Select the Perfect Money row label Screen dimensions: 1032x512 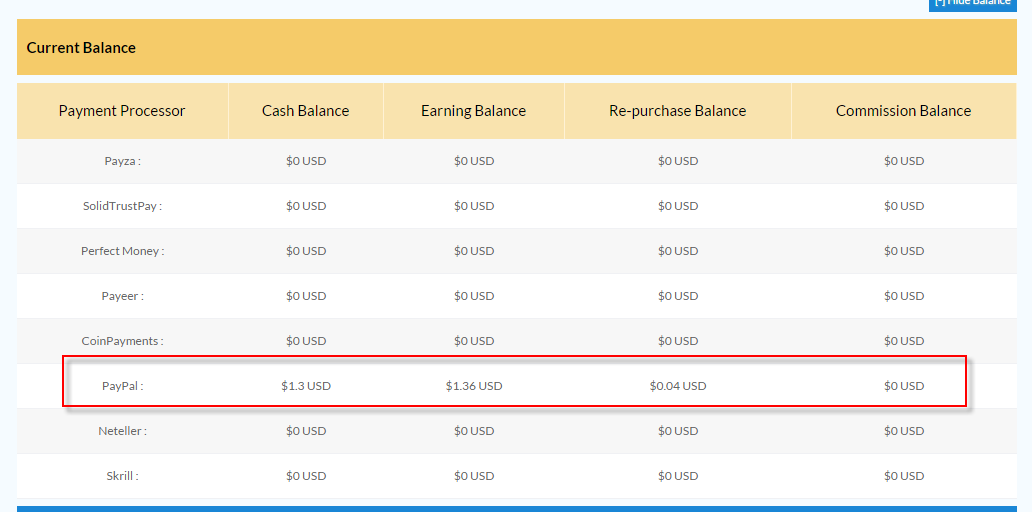(122, 251)
